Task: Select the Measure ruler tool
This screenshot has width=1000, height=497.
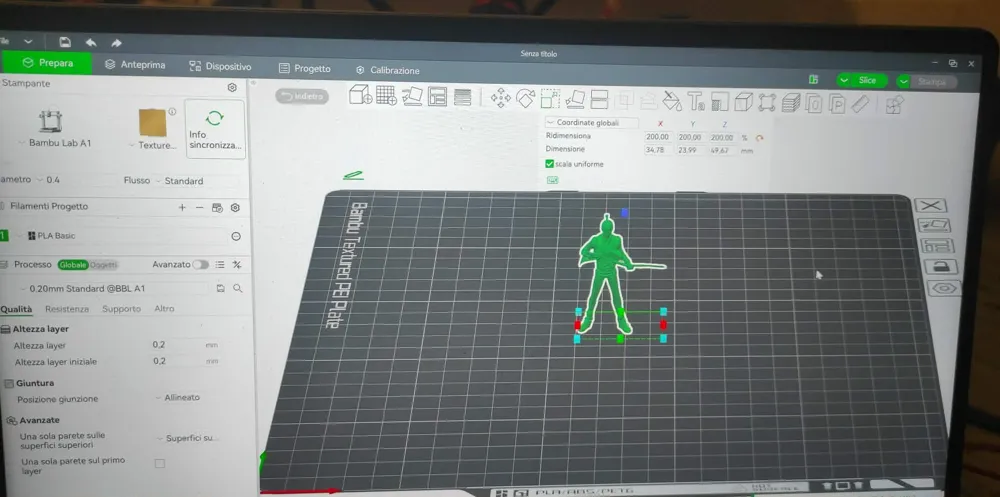Action: (860, 104)
